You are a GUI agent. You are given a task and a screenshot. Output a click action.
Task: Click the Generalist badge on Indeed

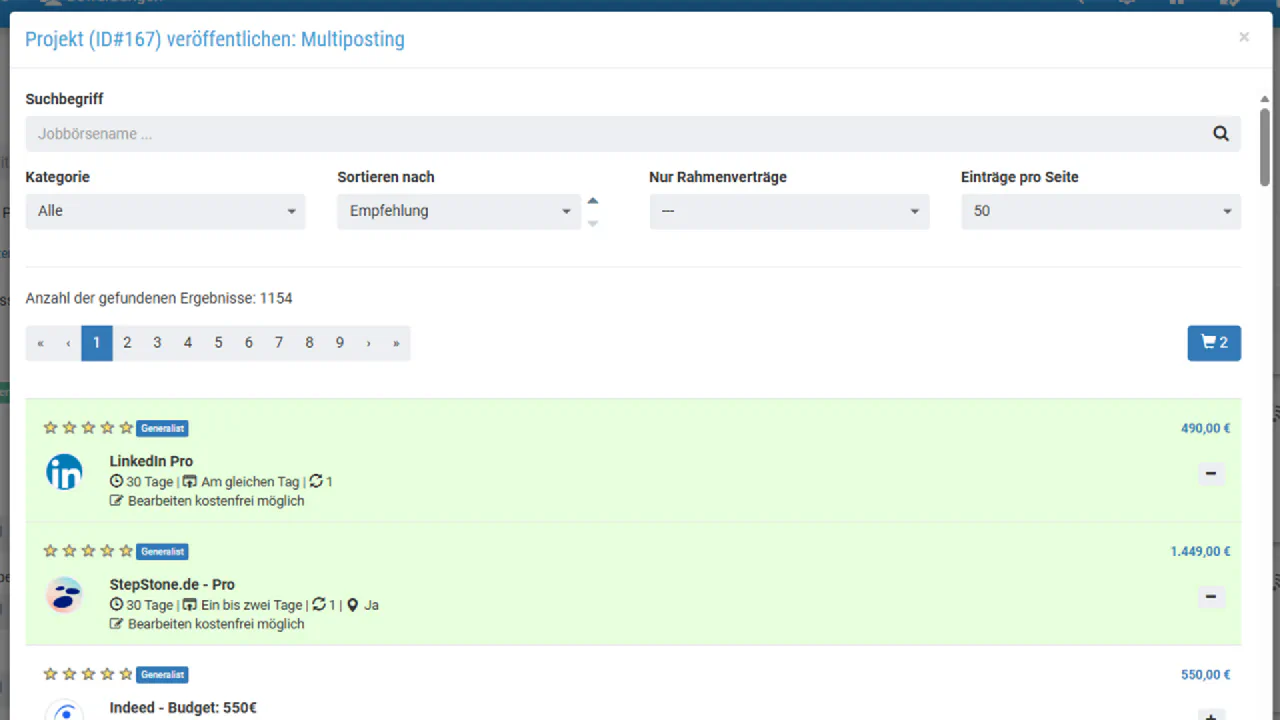click(x=162, y=675)
